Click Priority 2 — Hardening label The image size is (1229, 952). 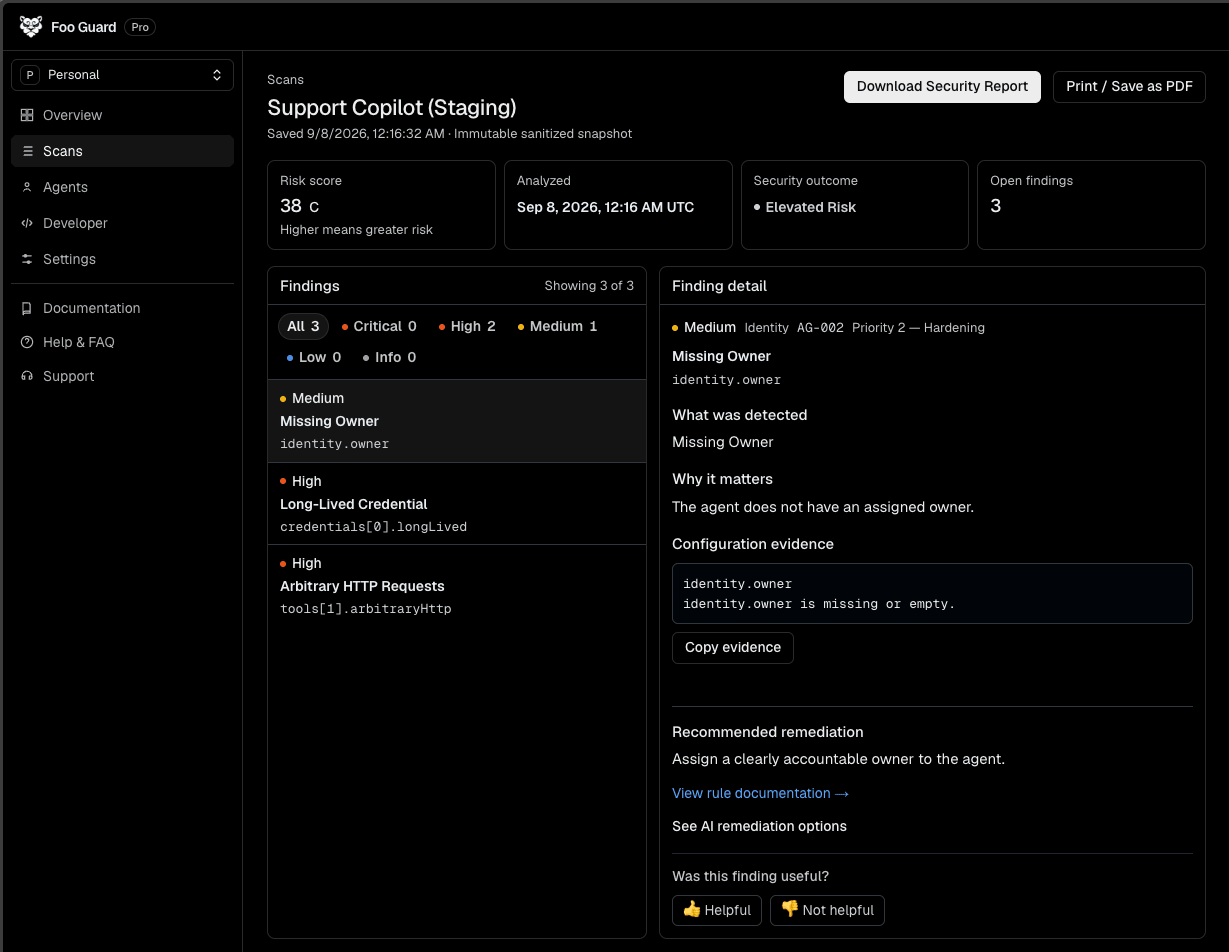click(918, 328)
